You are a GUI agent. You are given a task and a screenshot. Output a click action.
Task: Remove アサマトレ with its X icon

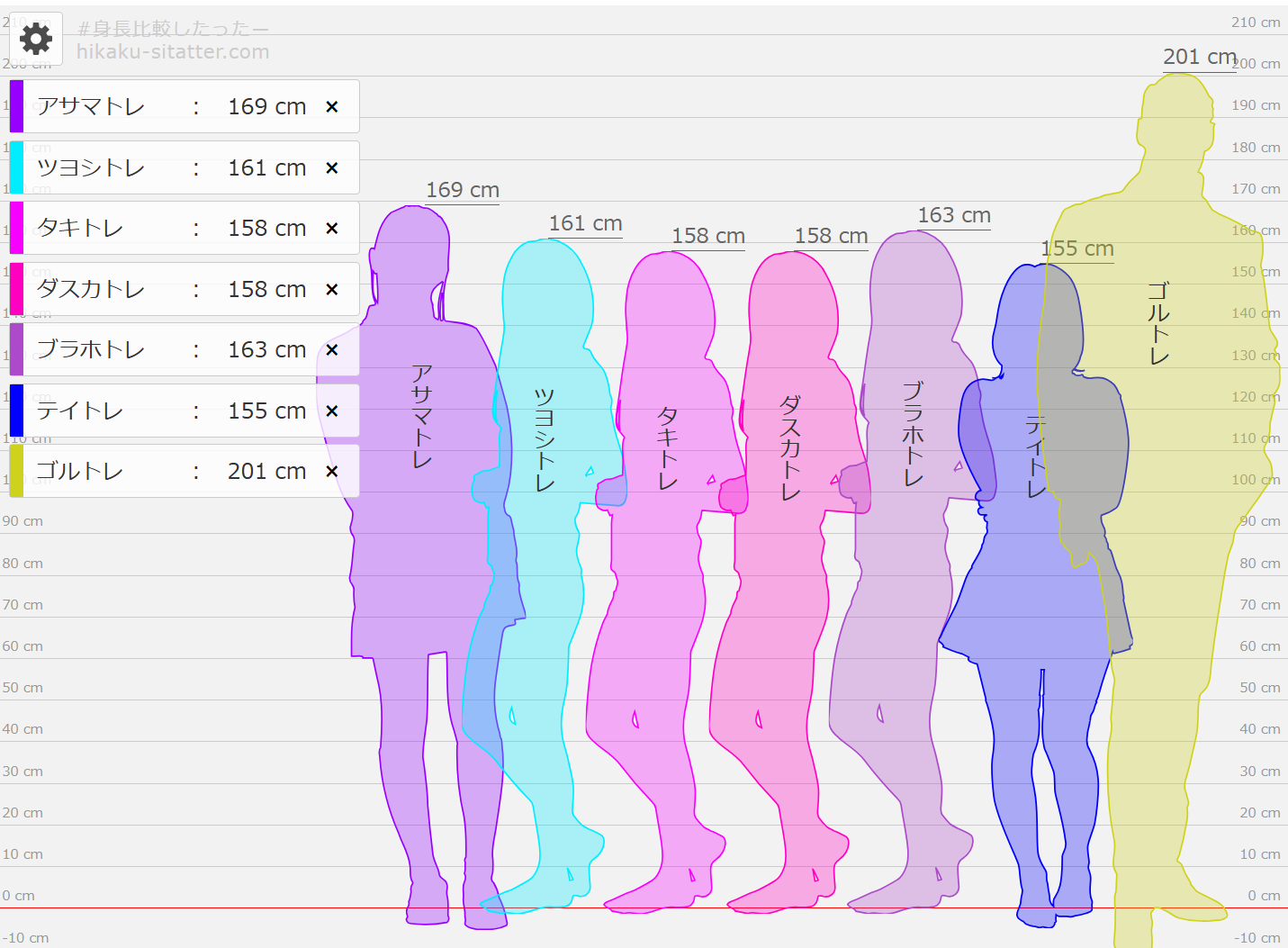point(332,107)
